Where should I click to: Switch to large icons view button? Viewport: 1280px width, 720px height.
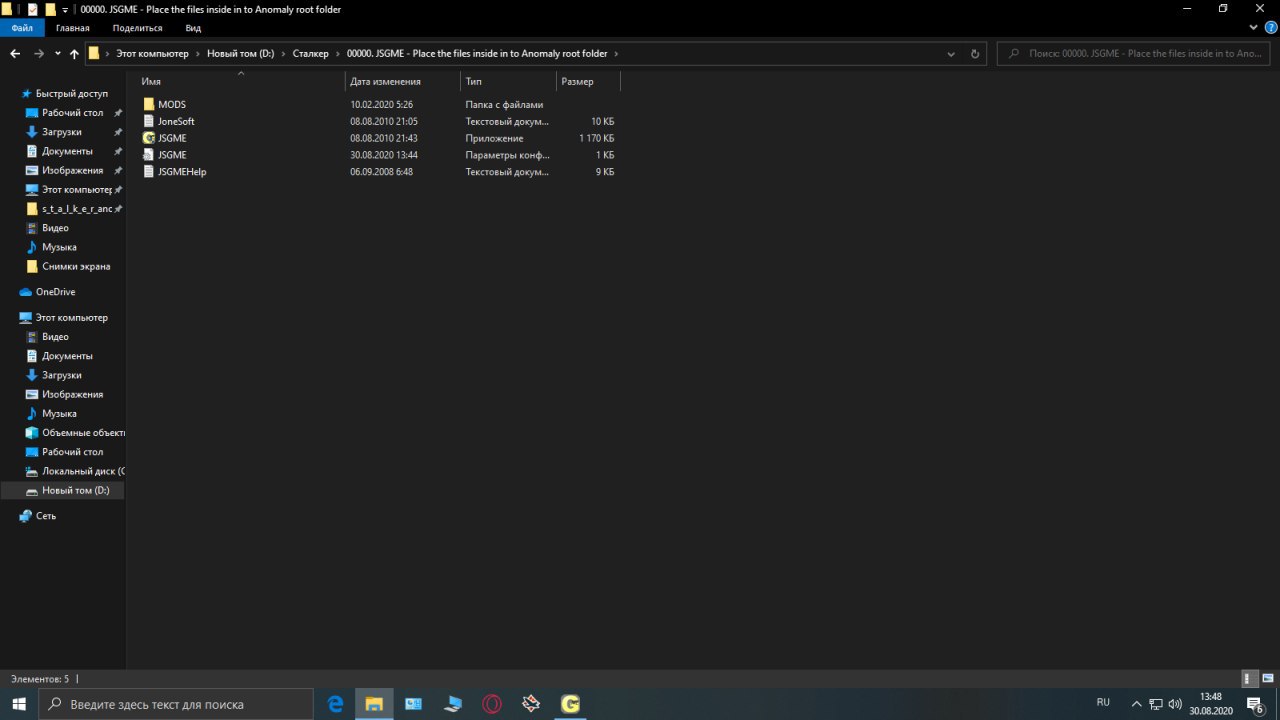(1268, 678)
